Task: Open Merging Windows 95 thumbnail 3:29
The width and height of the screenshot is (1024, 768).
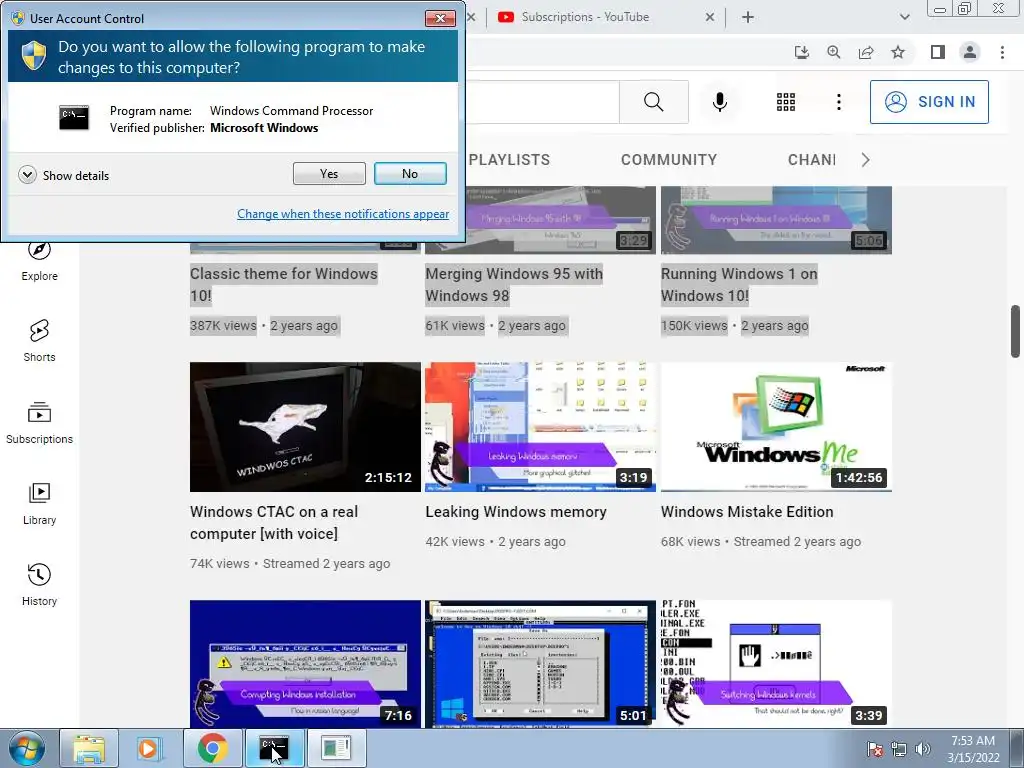Action: [x=560, y=220]
